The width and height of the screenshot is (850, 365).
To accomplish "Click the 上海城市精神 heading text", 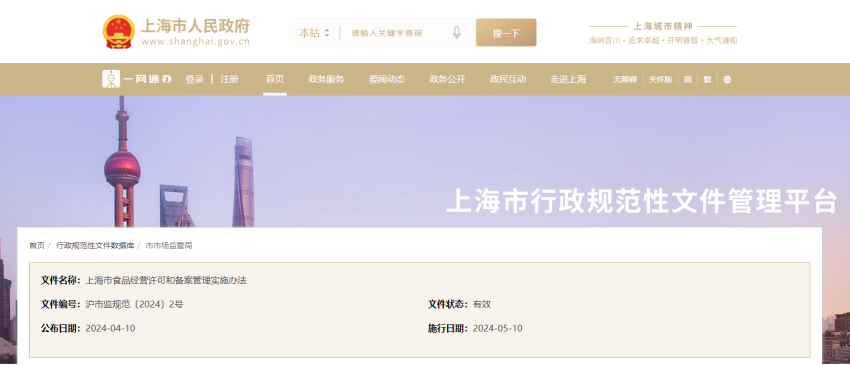I will (663, 26).
